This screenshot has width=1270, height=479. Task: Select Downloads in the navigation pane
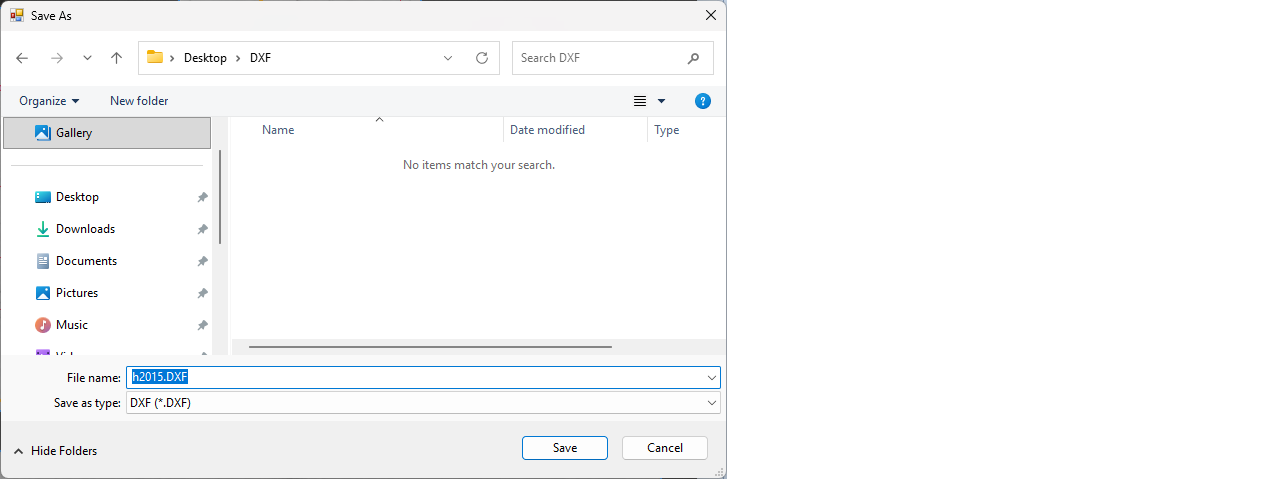click(85, 229)
